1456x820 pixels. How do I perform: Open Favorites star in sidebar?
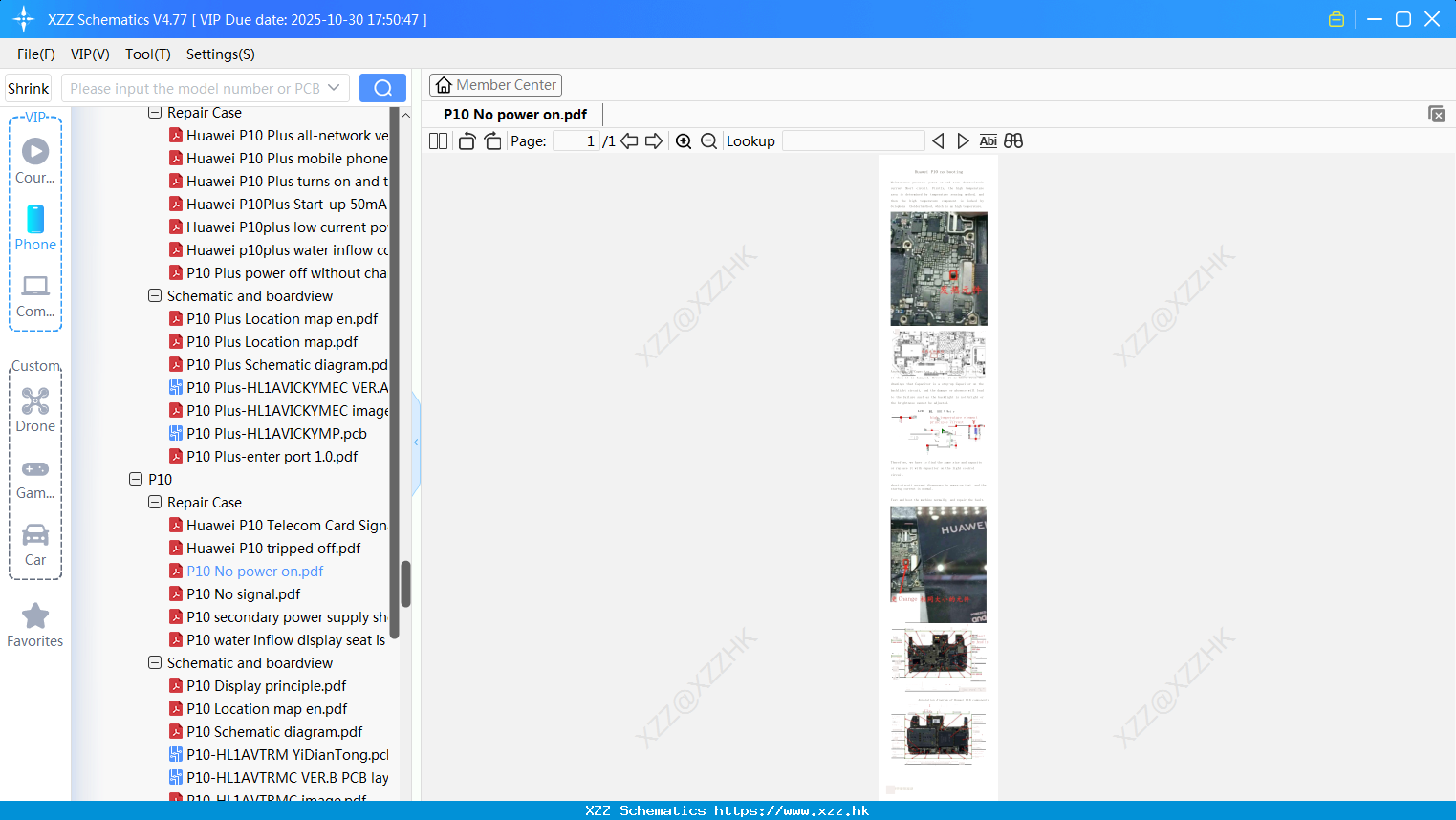click(x=35, y=625)
